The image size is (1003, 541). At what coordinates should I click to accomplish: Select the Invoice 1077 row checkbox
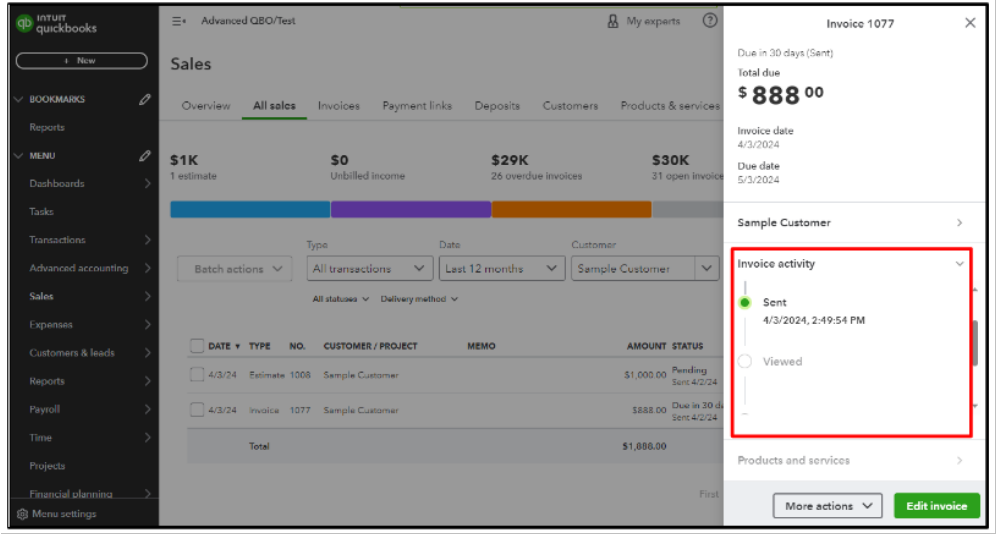(x=197, y=410)
